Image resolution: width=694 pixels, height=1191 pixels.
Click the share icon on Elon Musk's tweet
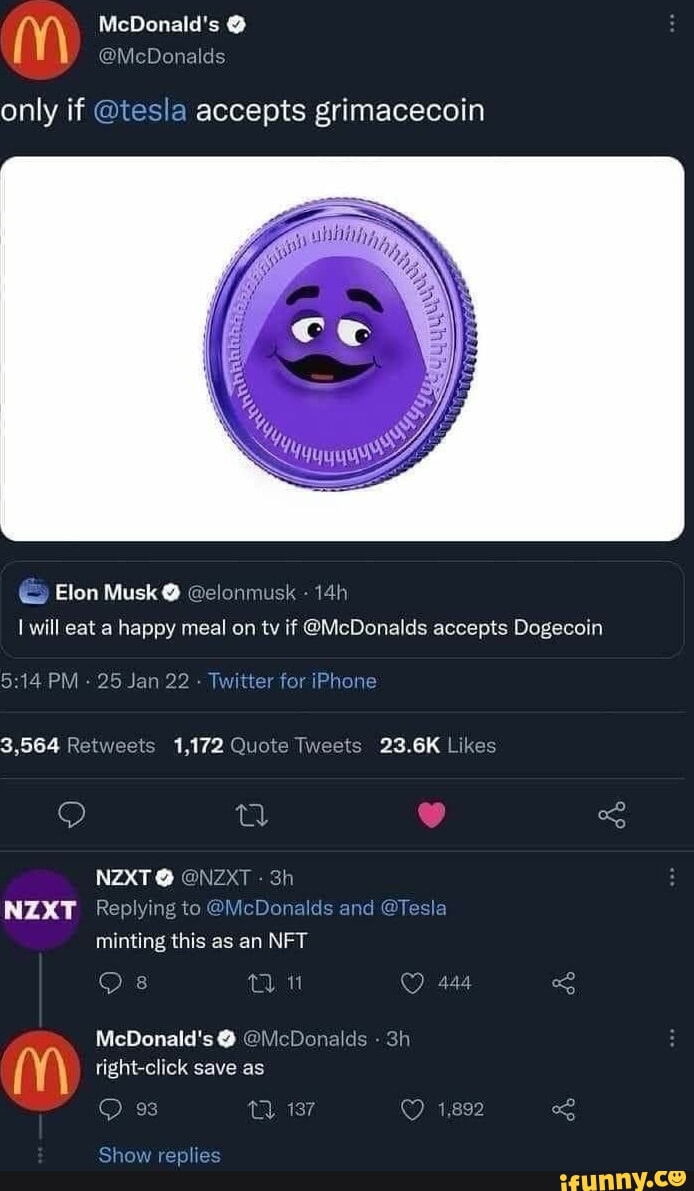click(613, 815)
